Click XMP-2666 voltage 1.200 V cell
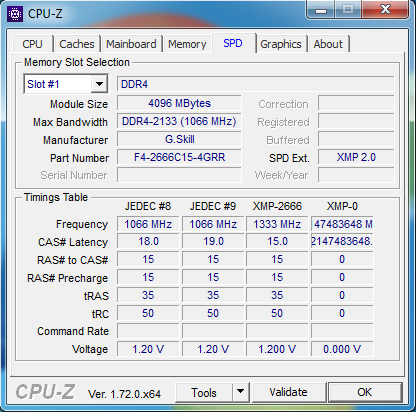The image size is (416, 412). (x=277, y=349)
